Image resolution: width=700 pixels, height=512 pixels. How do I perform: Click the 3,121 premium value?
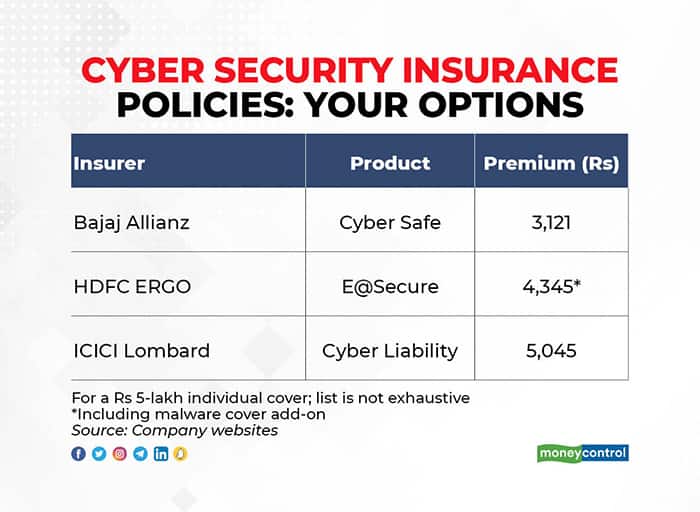pyautogui.click(x=551, y=223)
